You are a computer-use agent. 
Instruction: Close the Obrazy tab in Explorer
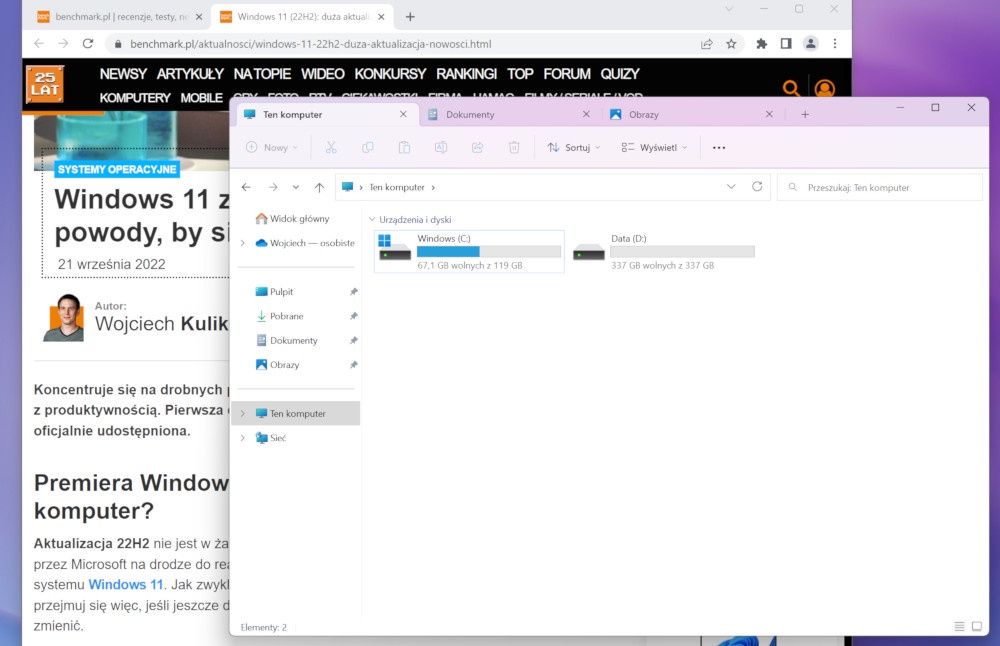click(x=769, y=114)
